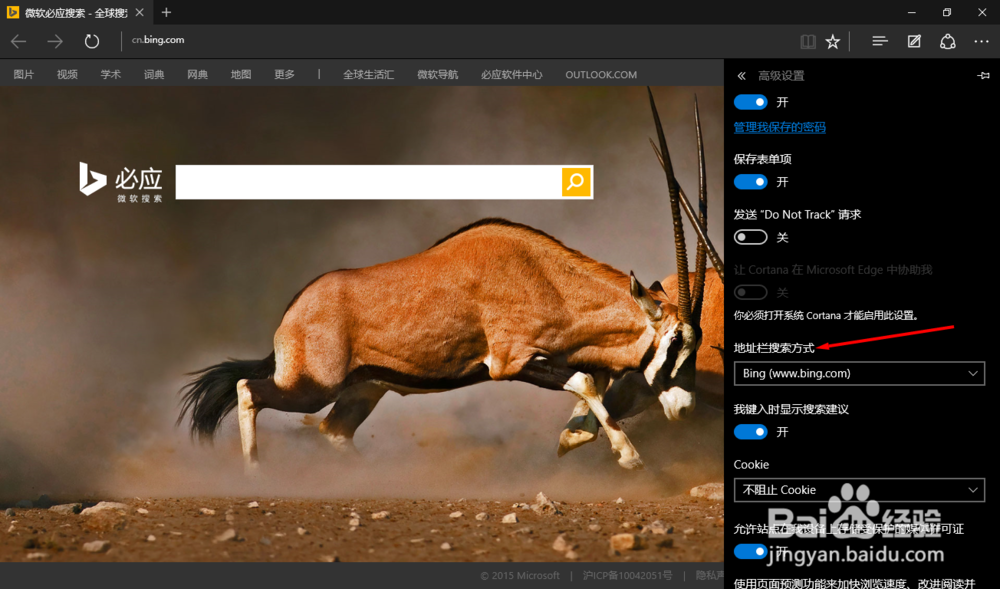Click inside the Bing search box

coord(368,182)
